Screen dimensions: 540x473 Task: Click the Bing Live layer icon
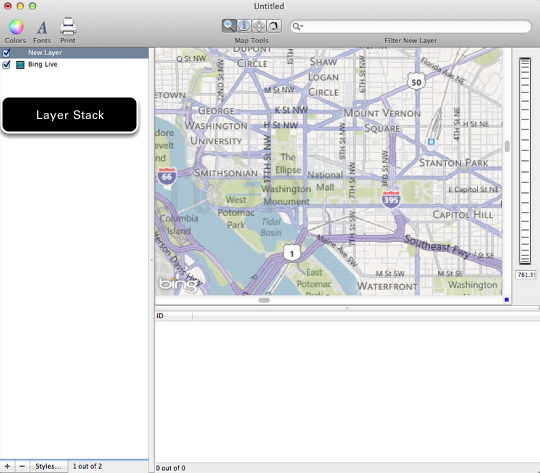point(20,64)
